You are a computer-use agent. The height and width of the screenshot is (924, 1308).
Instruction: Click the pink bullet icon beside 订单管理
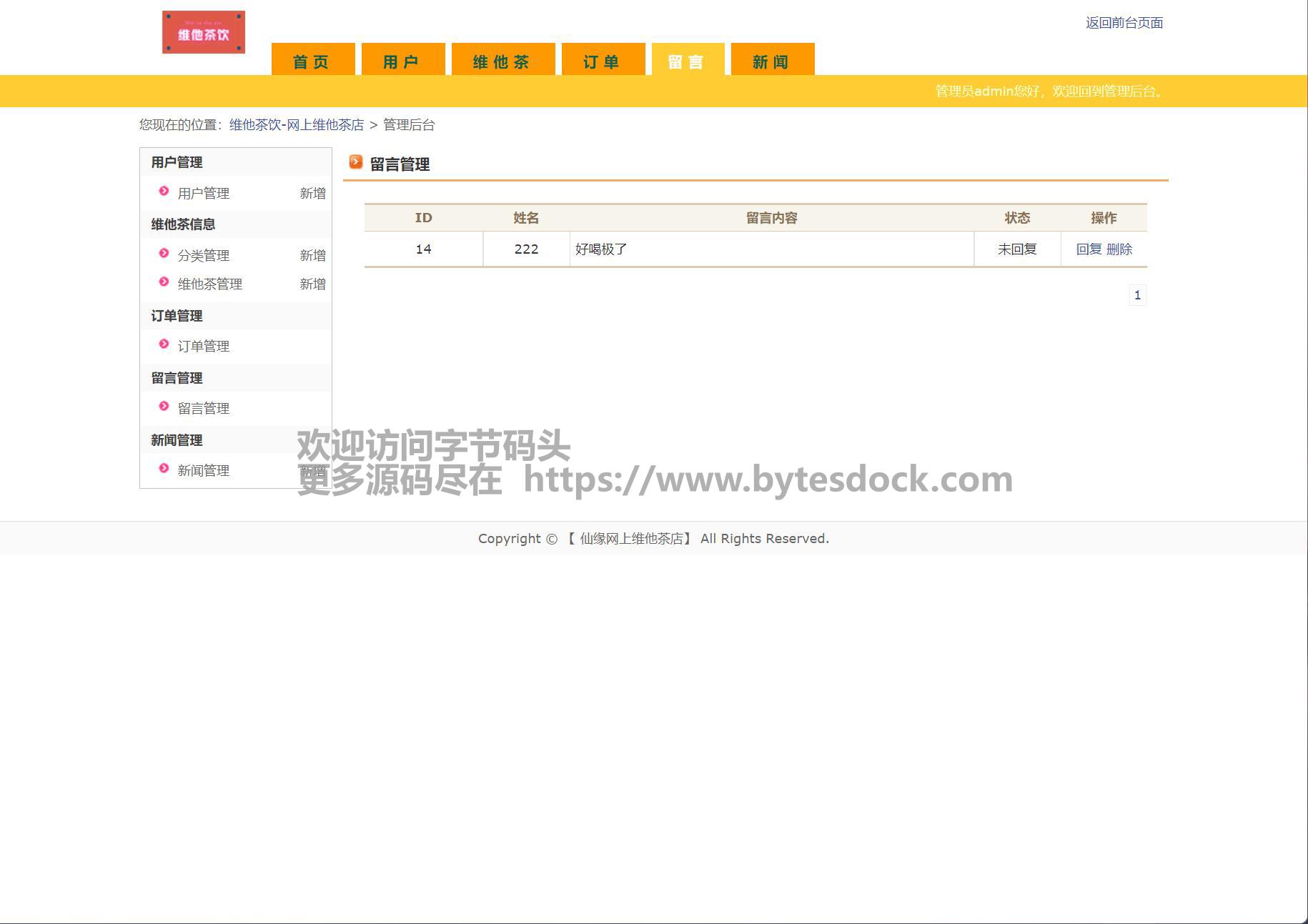164,344
